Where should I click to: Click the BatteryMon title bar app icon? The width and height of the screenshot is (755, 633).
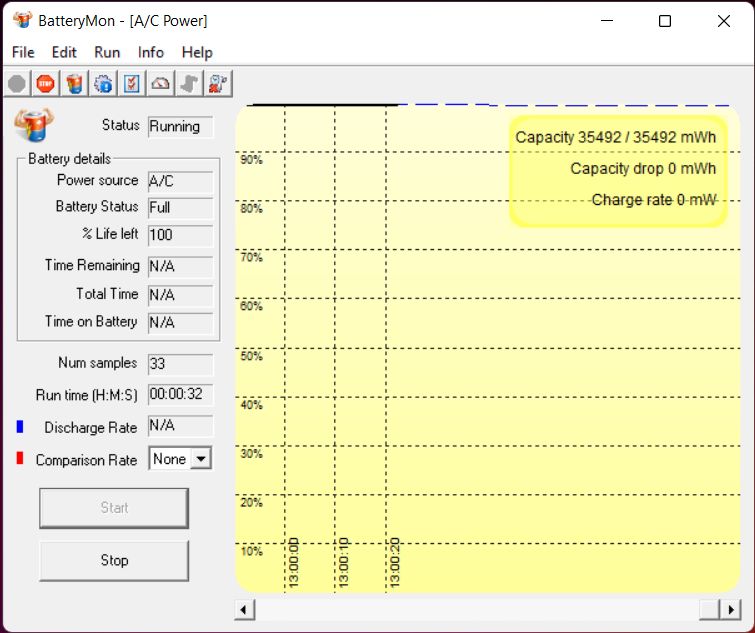[x=22, y=20]
